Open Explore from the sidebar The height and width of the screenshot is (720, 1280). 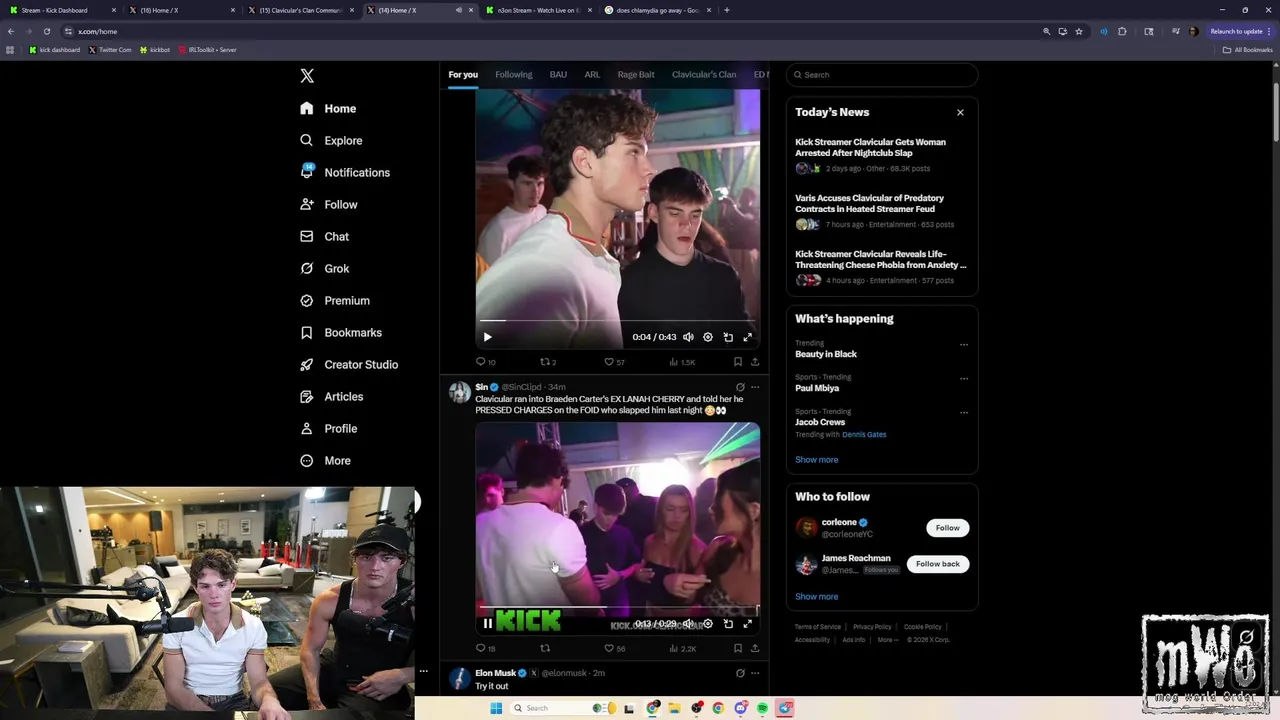[332, 141]
